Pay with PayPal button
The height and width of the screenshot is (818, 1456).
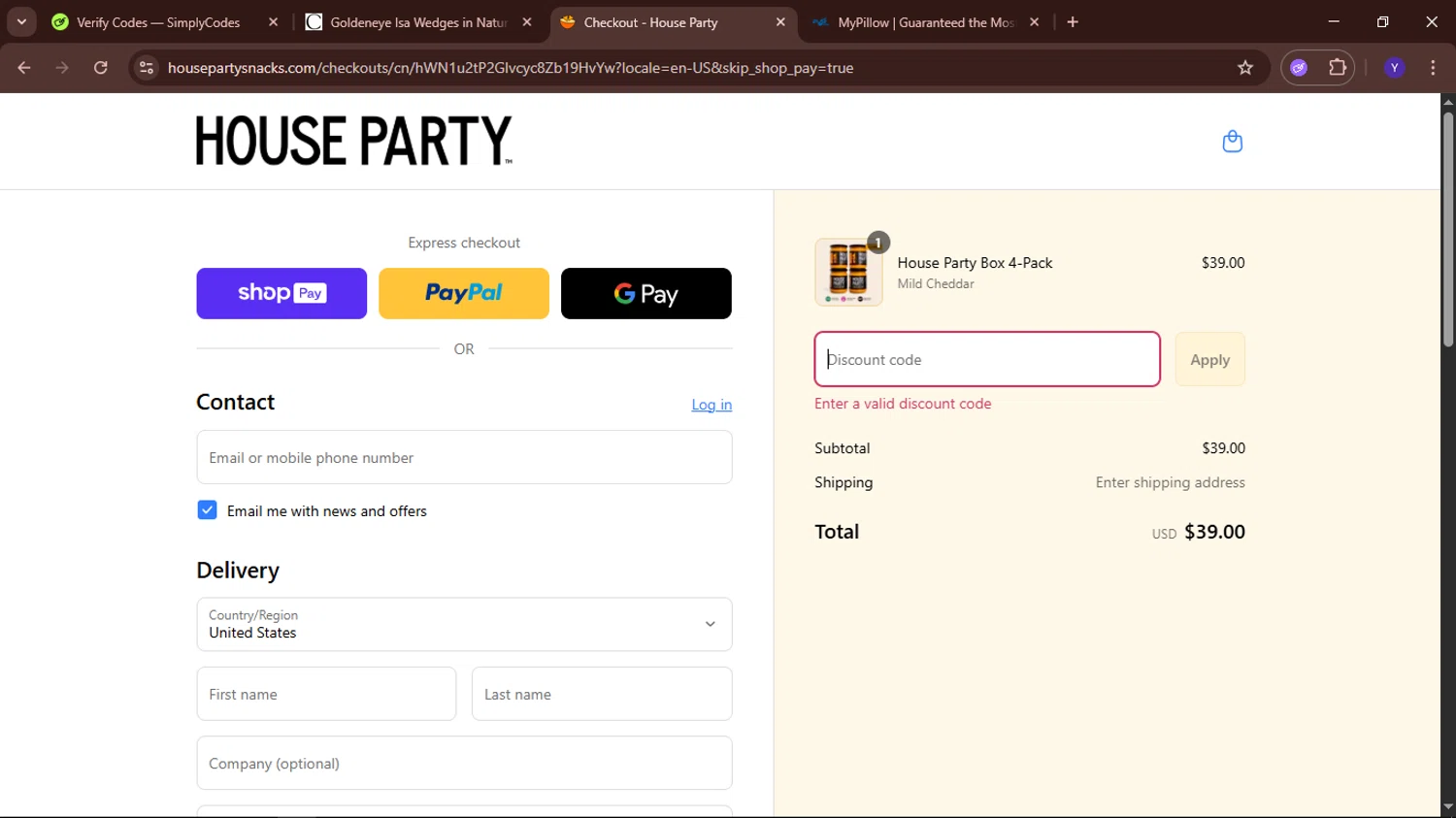pos(464,293)
